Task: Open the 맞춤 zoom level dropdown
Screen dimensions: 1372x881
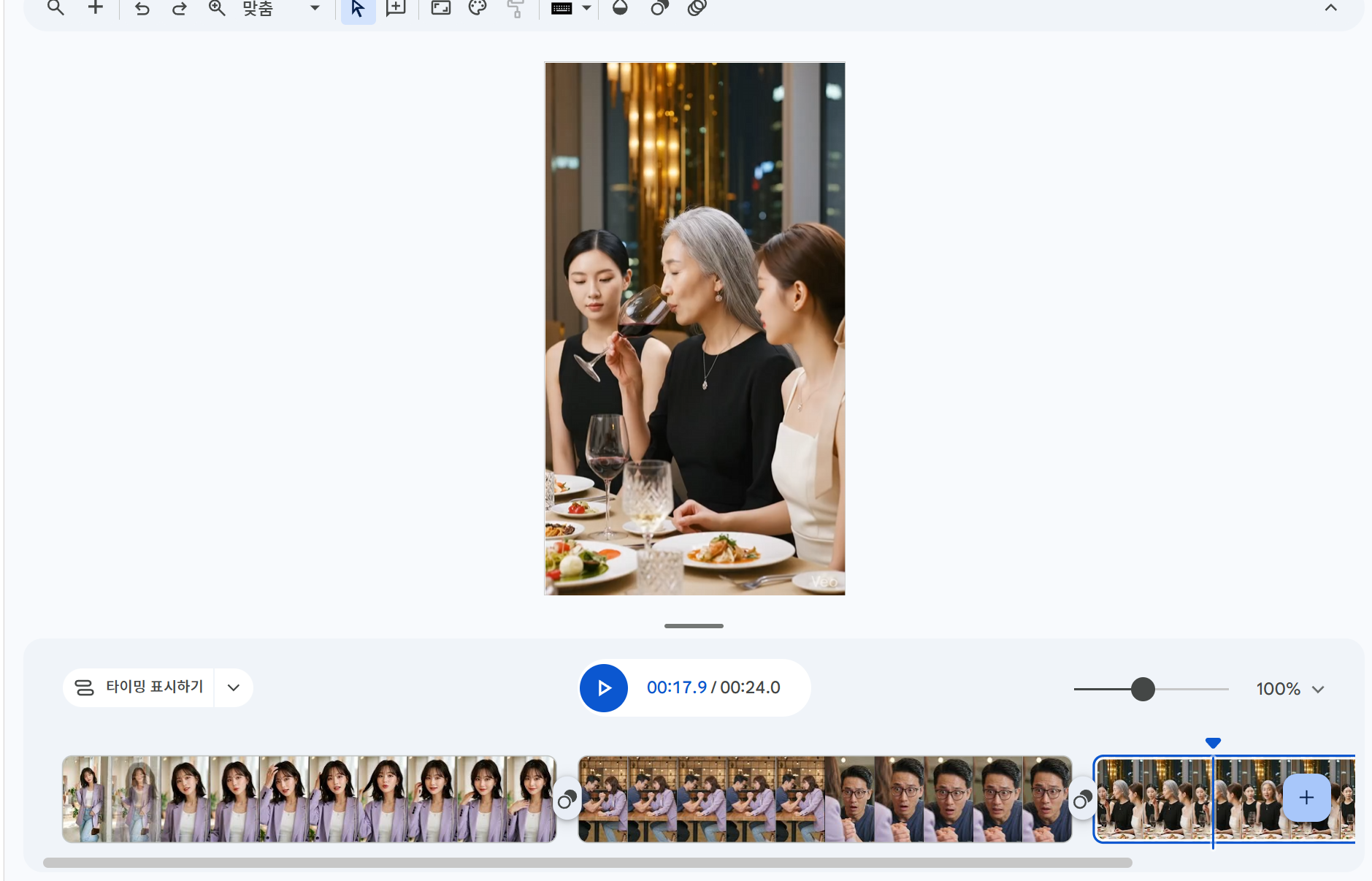Action: tap(281, 8)
